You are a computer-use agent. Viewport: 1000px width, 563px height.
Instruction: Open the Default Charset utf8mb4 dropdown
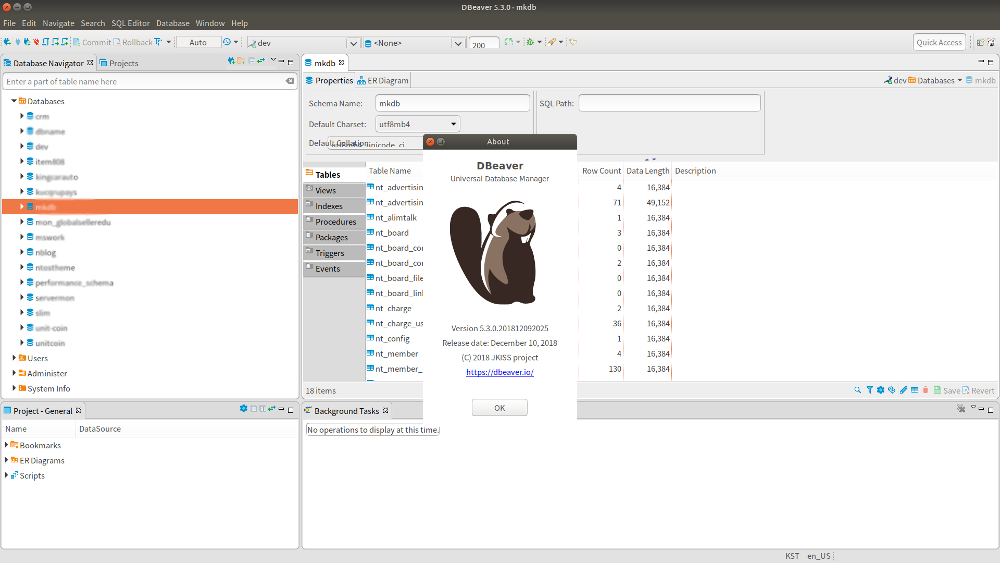(x=417, y=124)
